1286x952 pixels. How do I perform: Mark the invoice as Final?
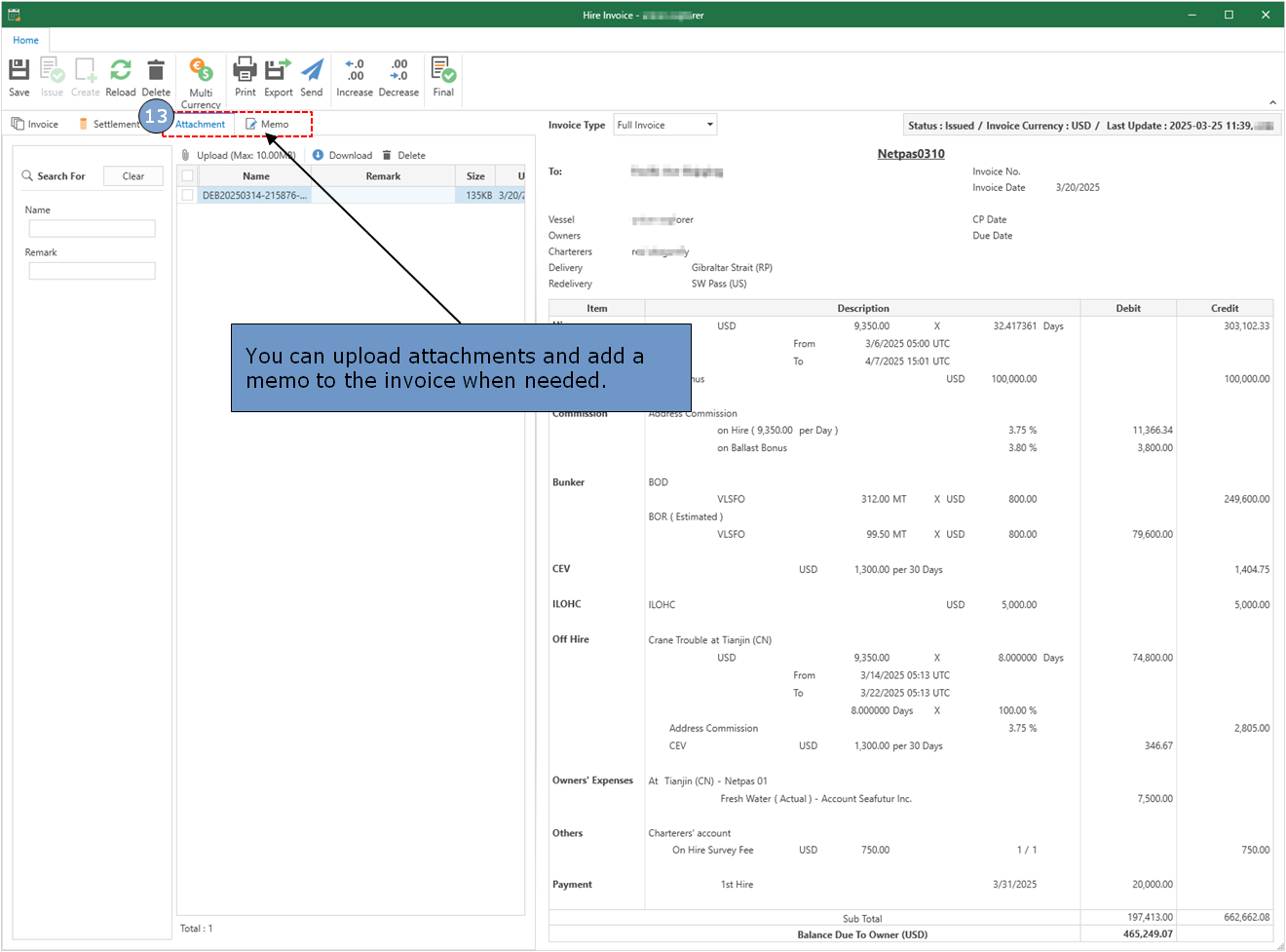point(443,70)
